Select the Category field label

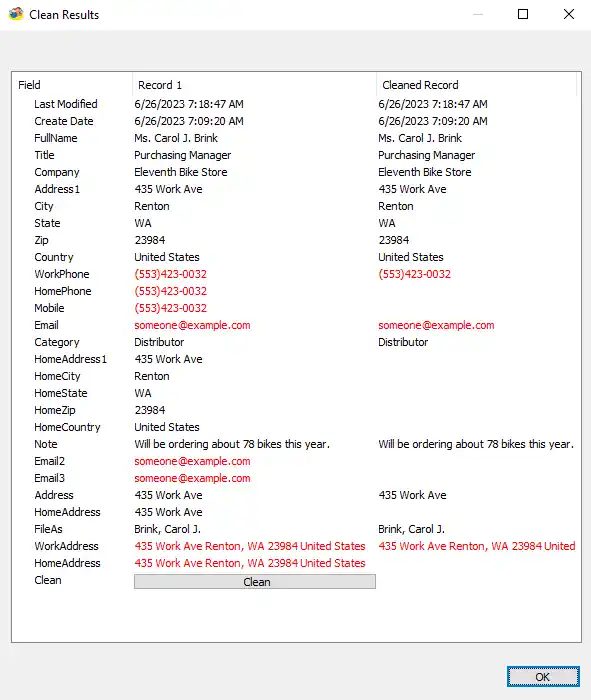pos(57,342)
